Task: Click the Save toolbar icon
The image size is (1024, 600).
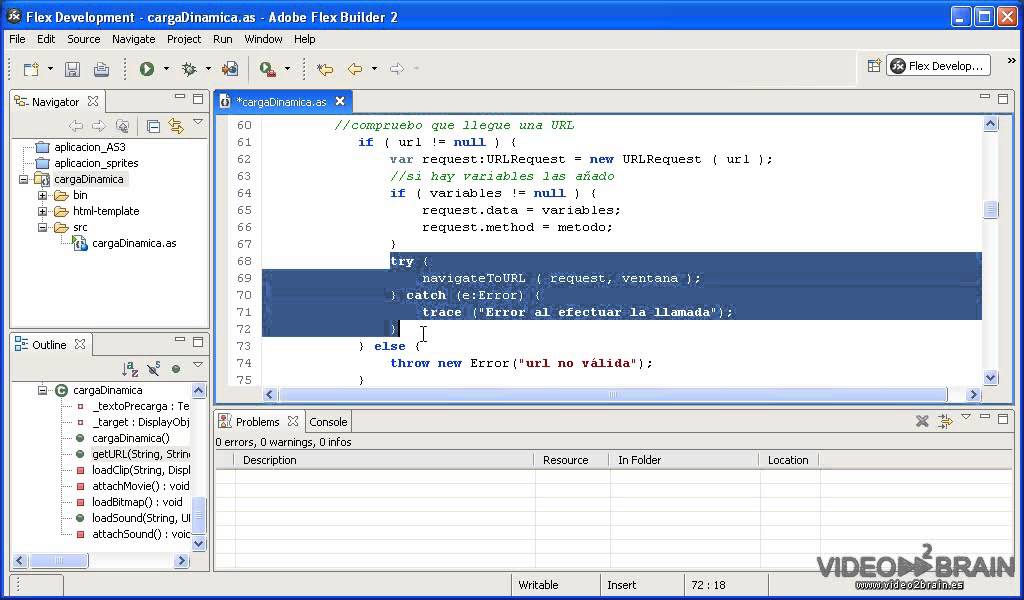Action: click(72, 69)
